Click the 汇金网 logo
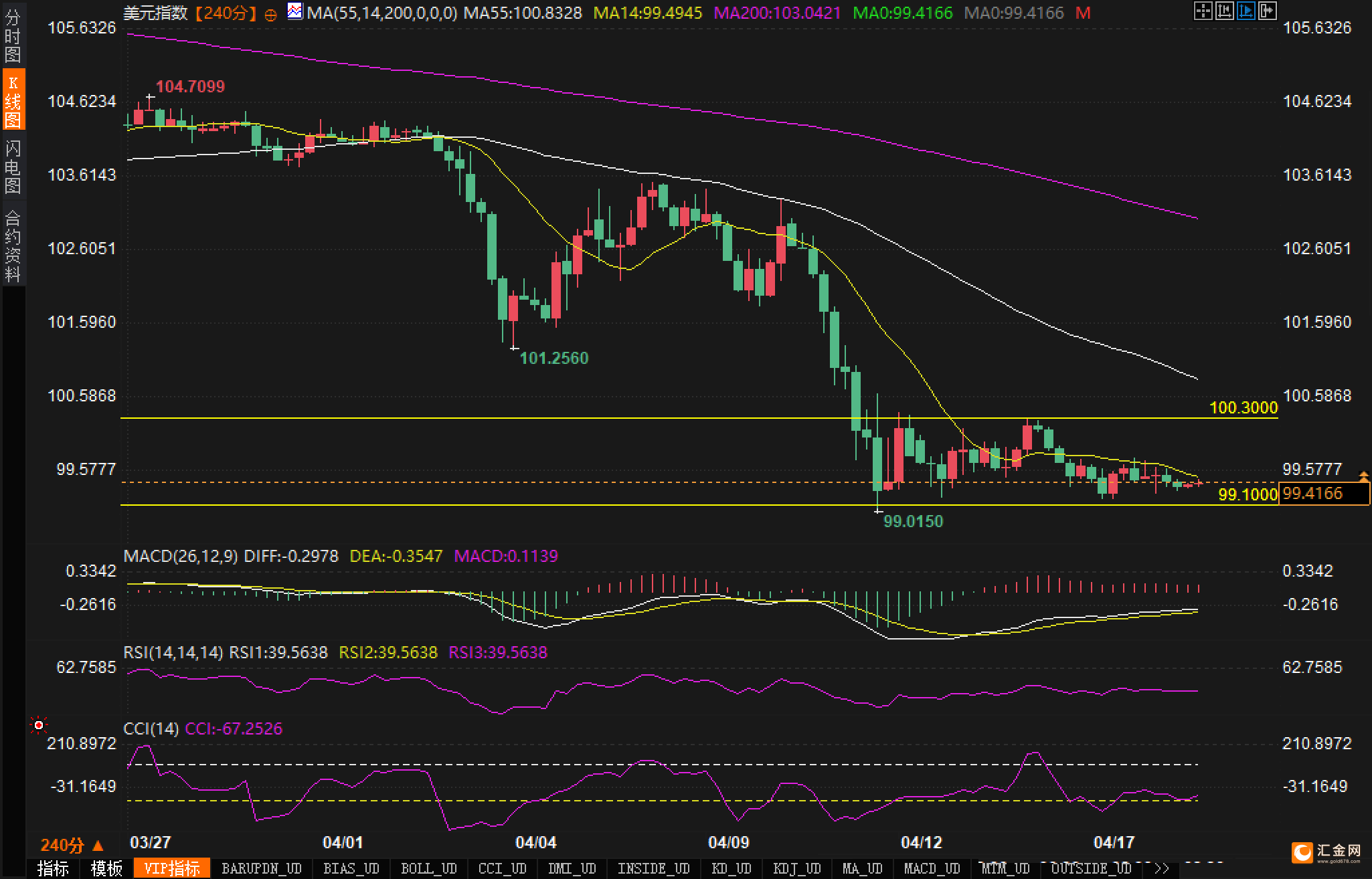 pyautogui.click(x=1328, y=852)
